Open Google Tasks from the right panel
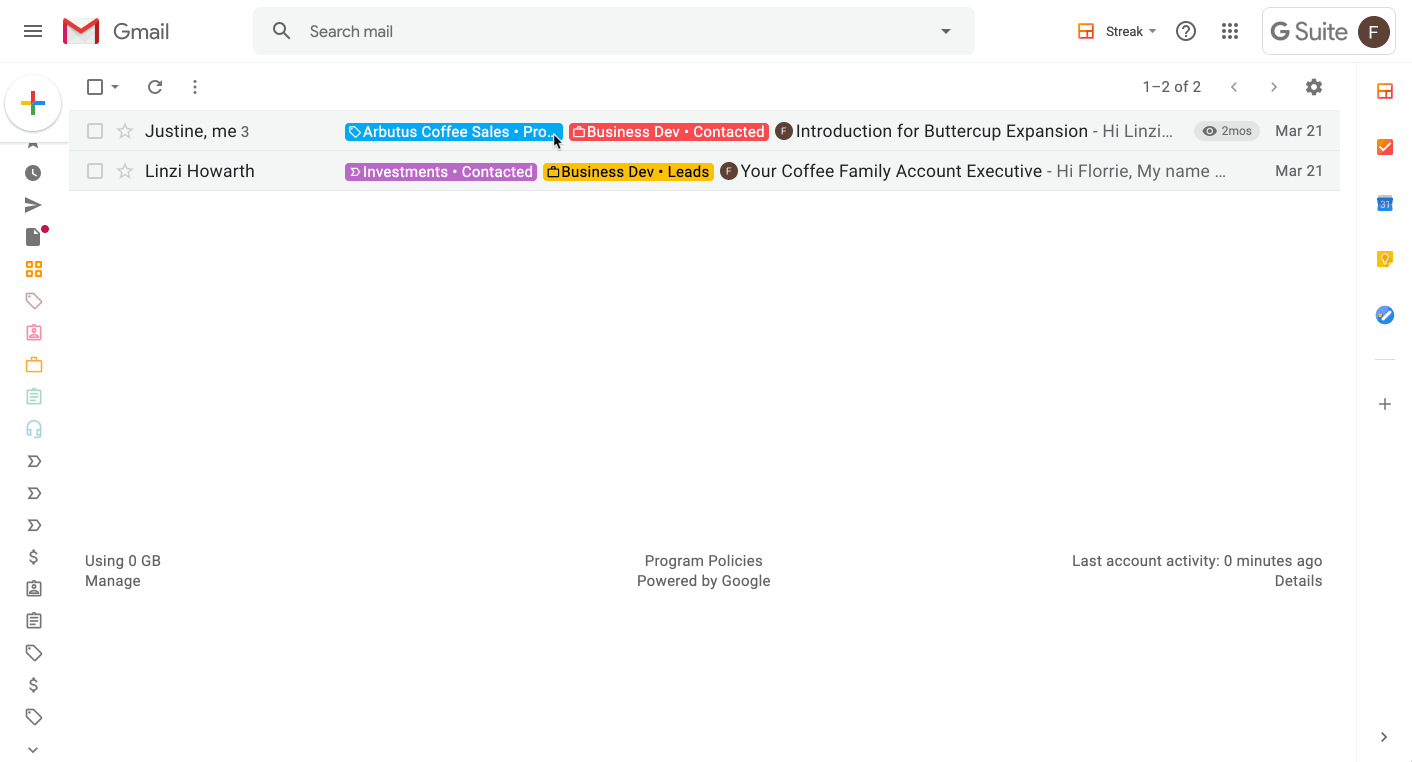This screenshot has width=1412, height=762. tap(1384, 147)
